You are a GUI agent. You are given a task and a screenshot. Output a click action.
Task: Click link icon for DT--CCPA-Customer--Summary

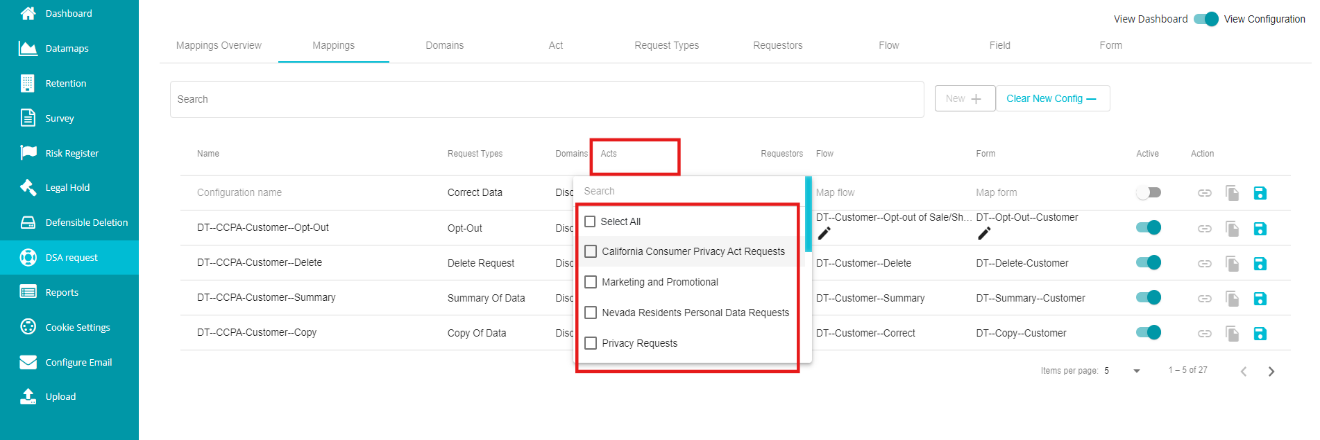(x=1205, y=299)
